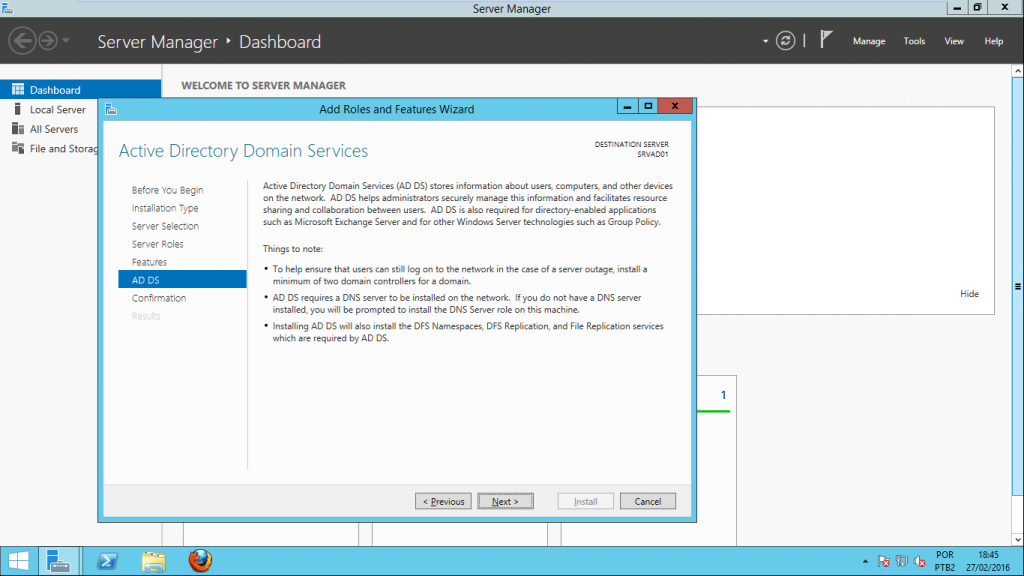Click the back navigation arrow in Server Manager
The height and width of the screenshot is (576, 1024).
point(21,41)
